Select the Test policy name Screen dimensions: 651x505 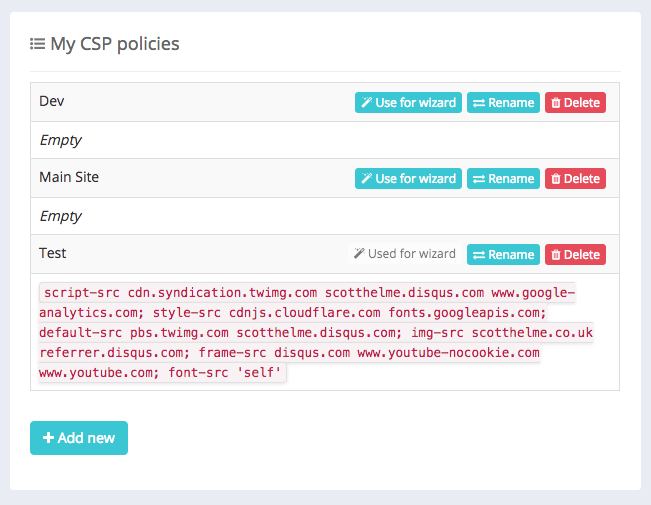point(53,253)
